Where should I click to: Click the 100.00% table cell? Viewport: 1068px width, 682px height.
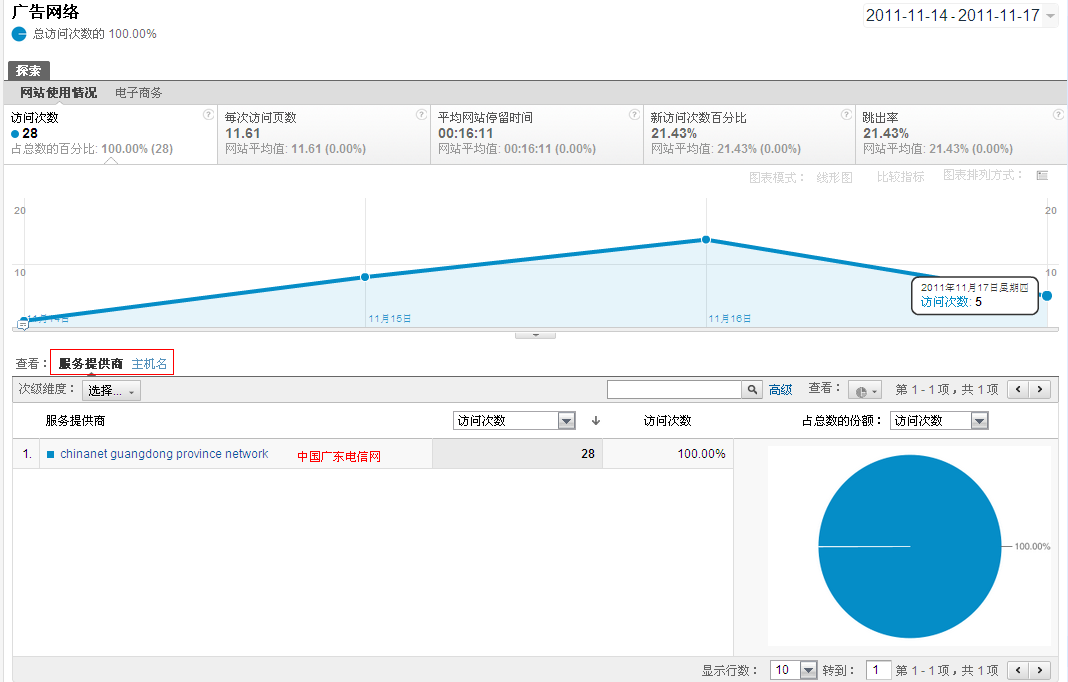coord(668,454)
